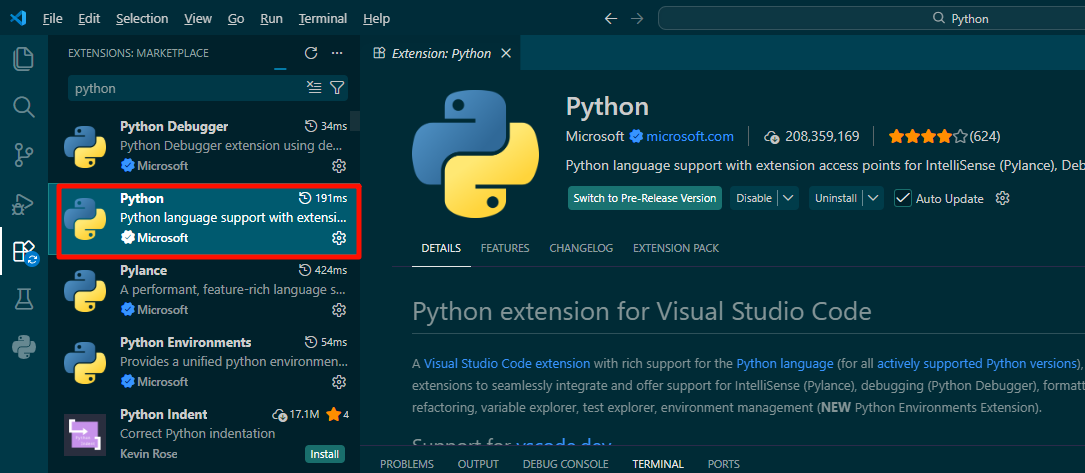
Task: Click the Pylance extension icon
Action: [x=85, y=291]
